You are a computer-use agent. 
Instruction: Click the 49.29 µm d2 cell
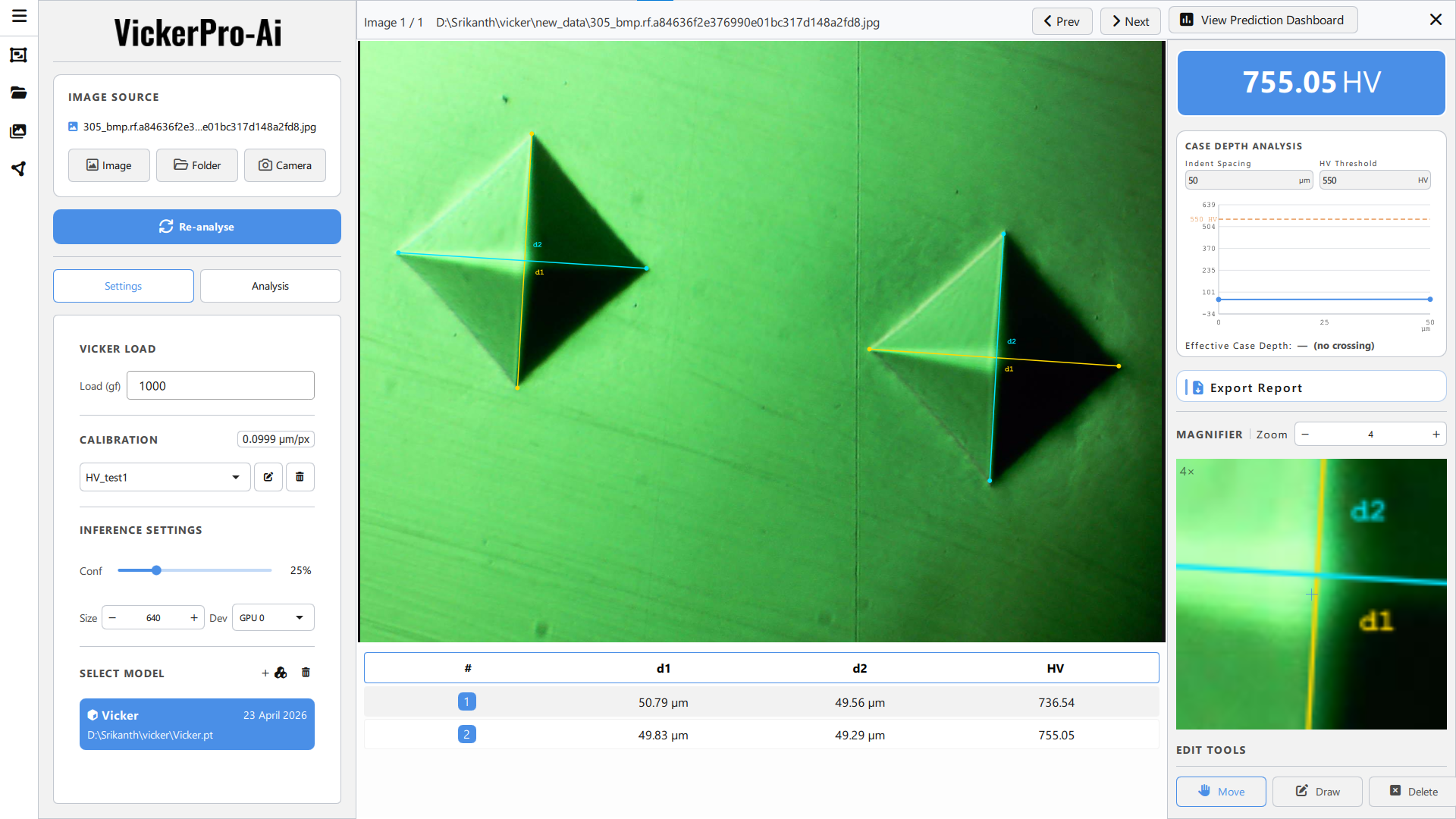[860, 735]
